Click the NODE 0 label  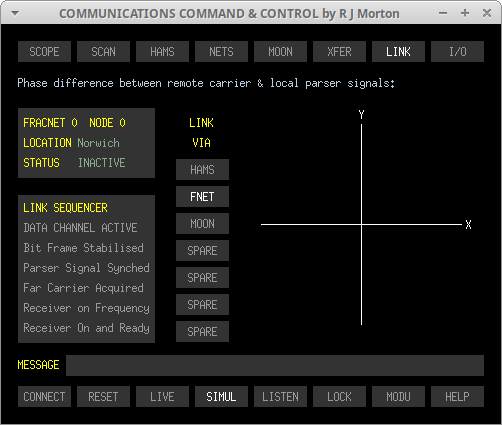pyautogui.click(x=107, y=123)
